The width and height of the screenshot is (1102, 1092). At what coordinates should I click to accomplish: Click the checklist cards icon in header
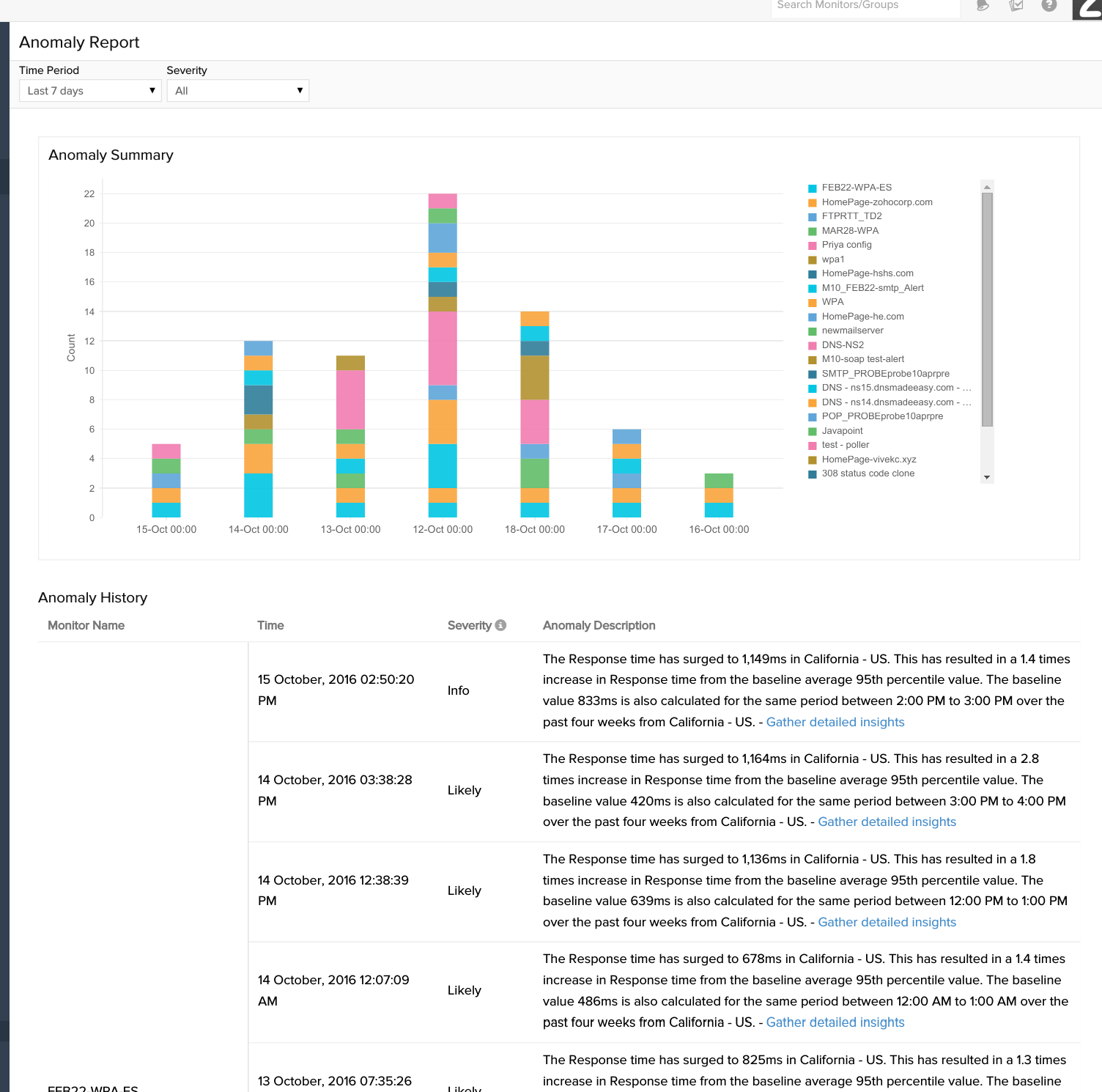(x=1016, y=6)
